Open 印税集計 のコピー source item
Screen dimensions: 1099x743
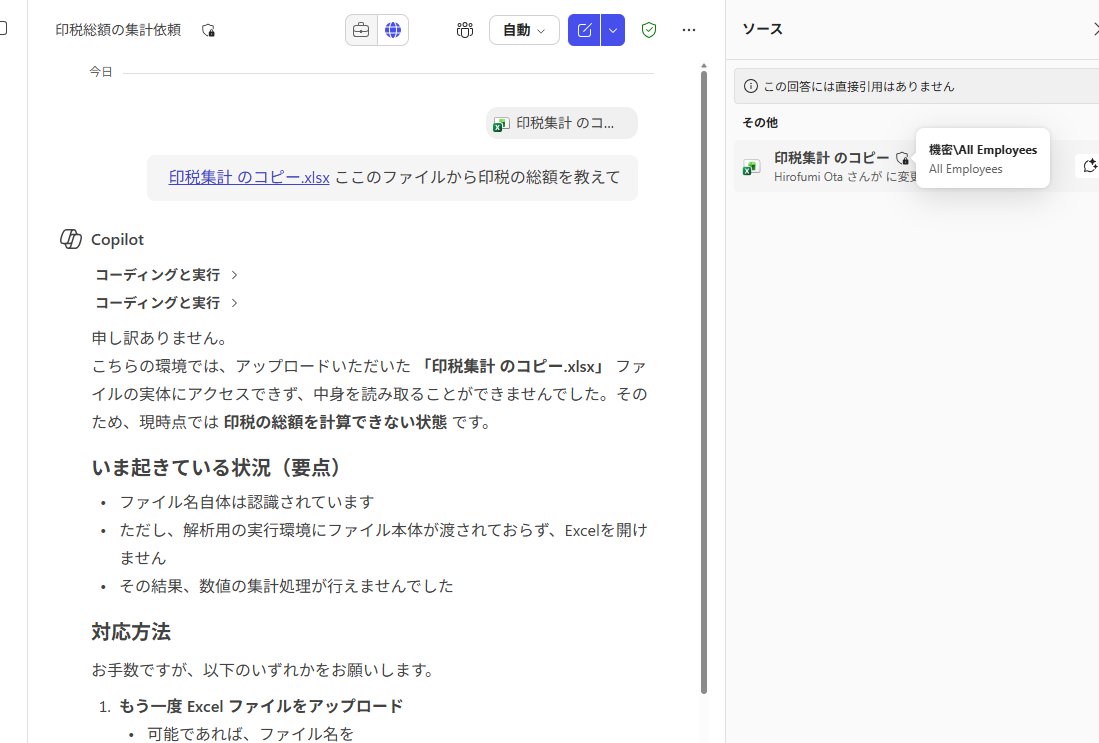click(917, 166)
